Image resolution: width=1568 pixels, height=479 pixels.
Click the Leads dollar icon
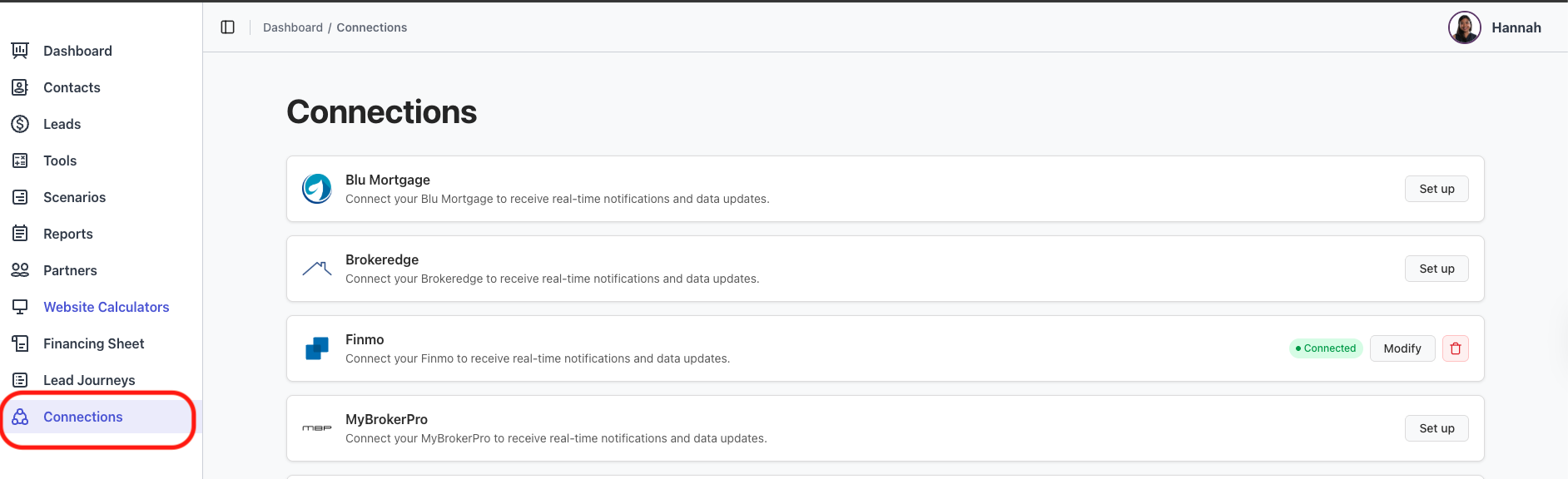tap(20, 124)
